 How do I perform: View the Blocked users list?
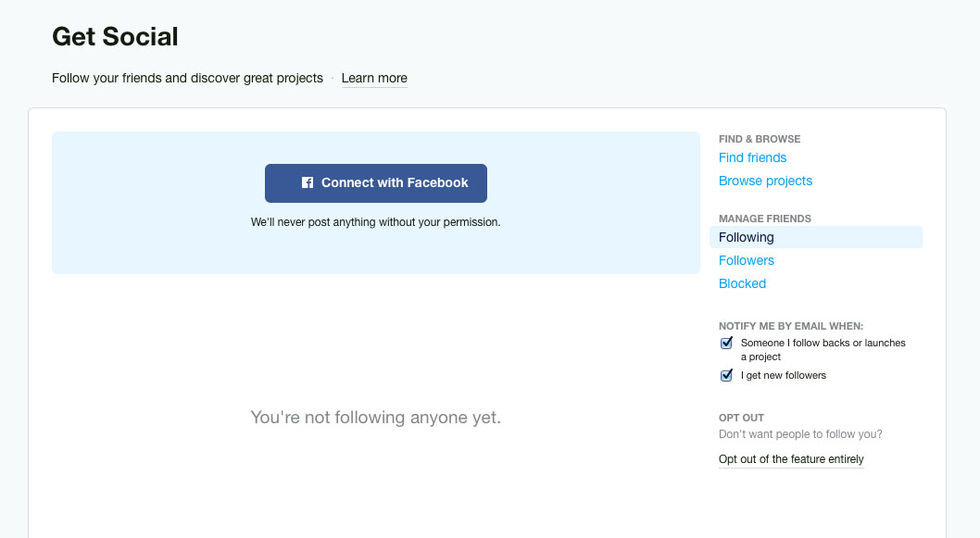click(x=742, y=284)
